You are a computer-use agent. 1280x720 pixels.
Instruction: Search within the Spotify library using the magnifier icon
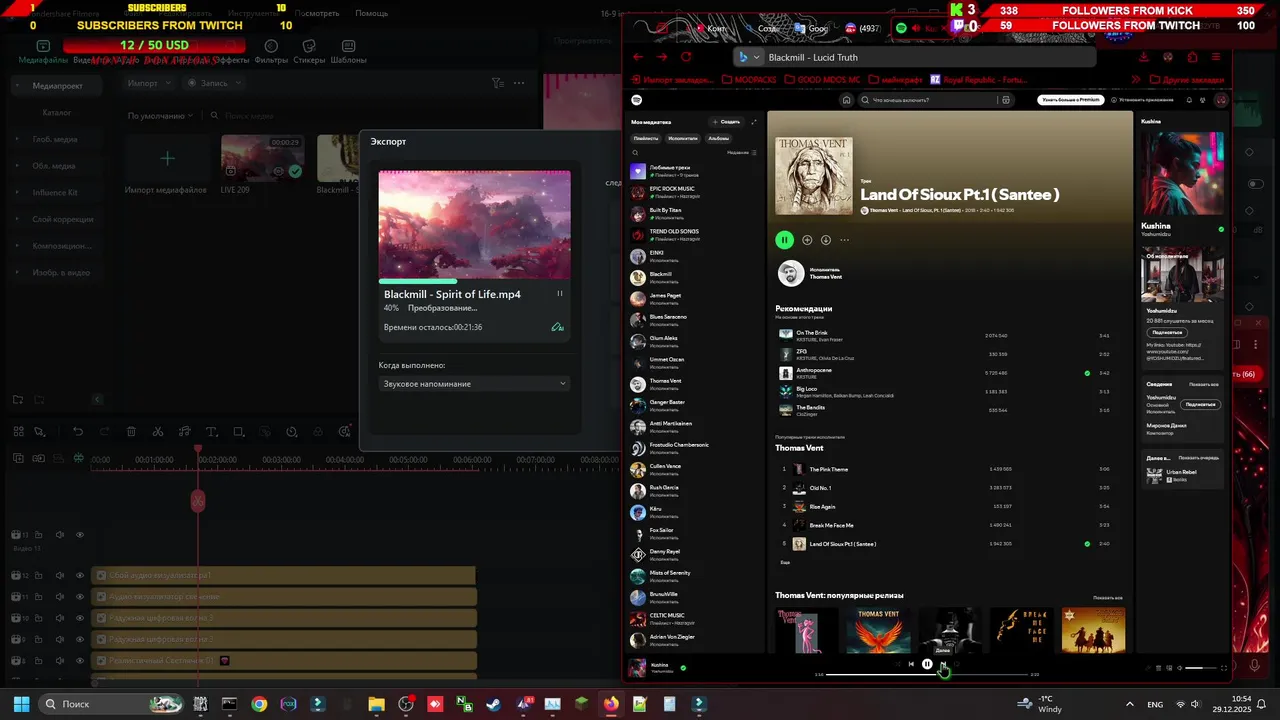pos(635,153)
